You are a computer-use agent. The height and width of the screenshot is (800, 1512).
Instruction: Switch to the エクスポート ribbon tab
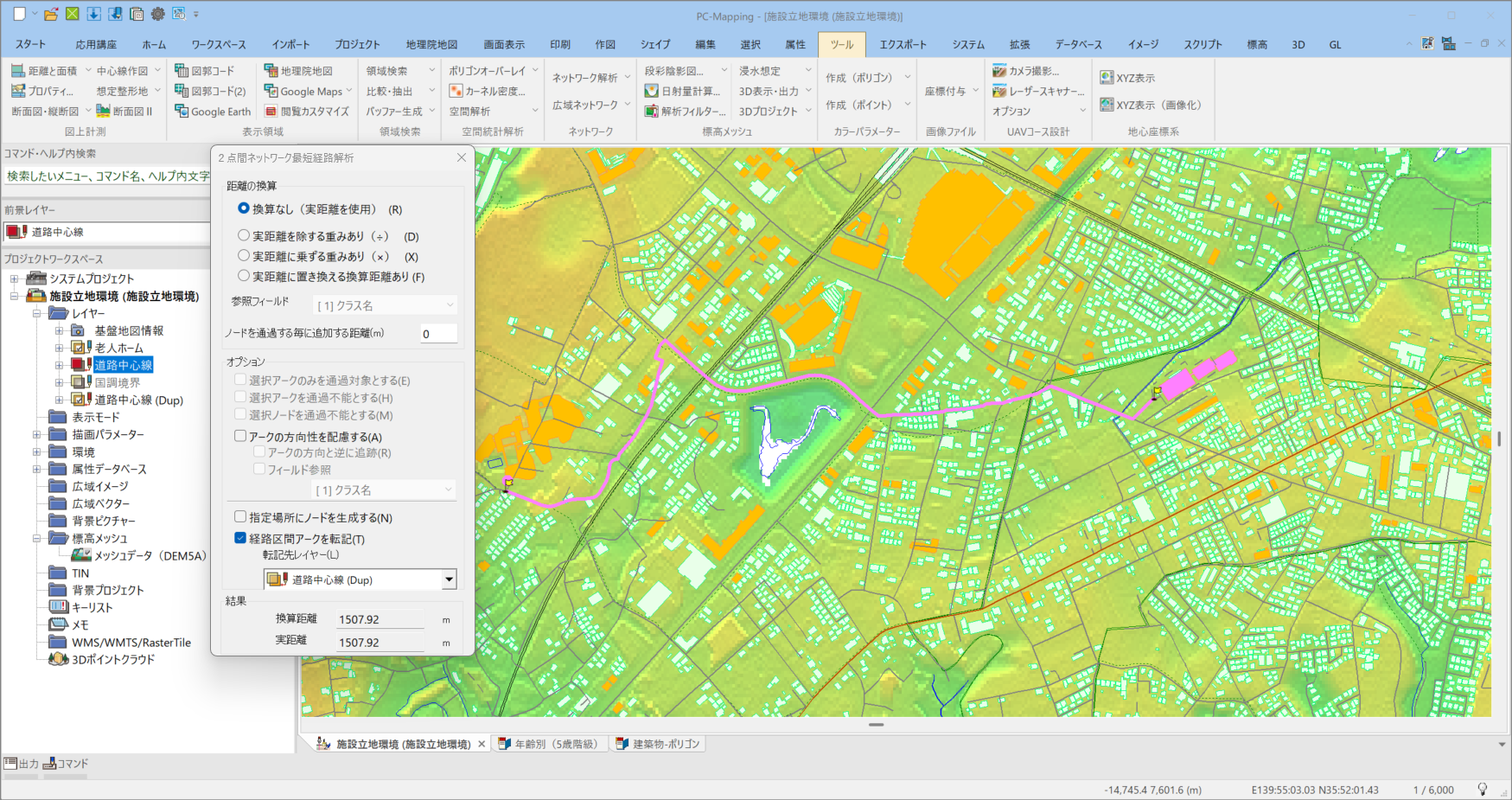903,44
